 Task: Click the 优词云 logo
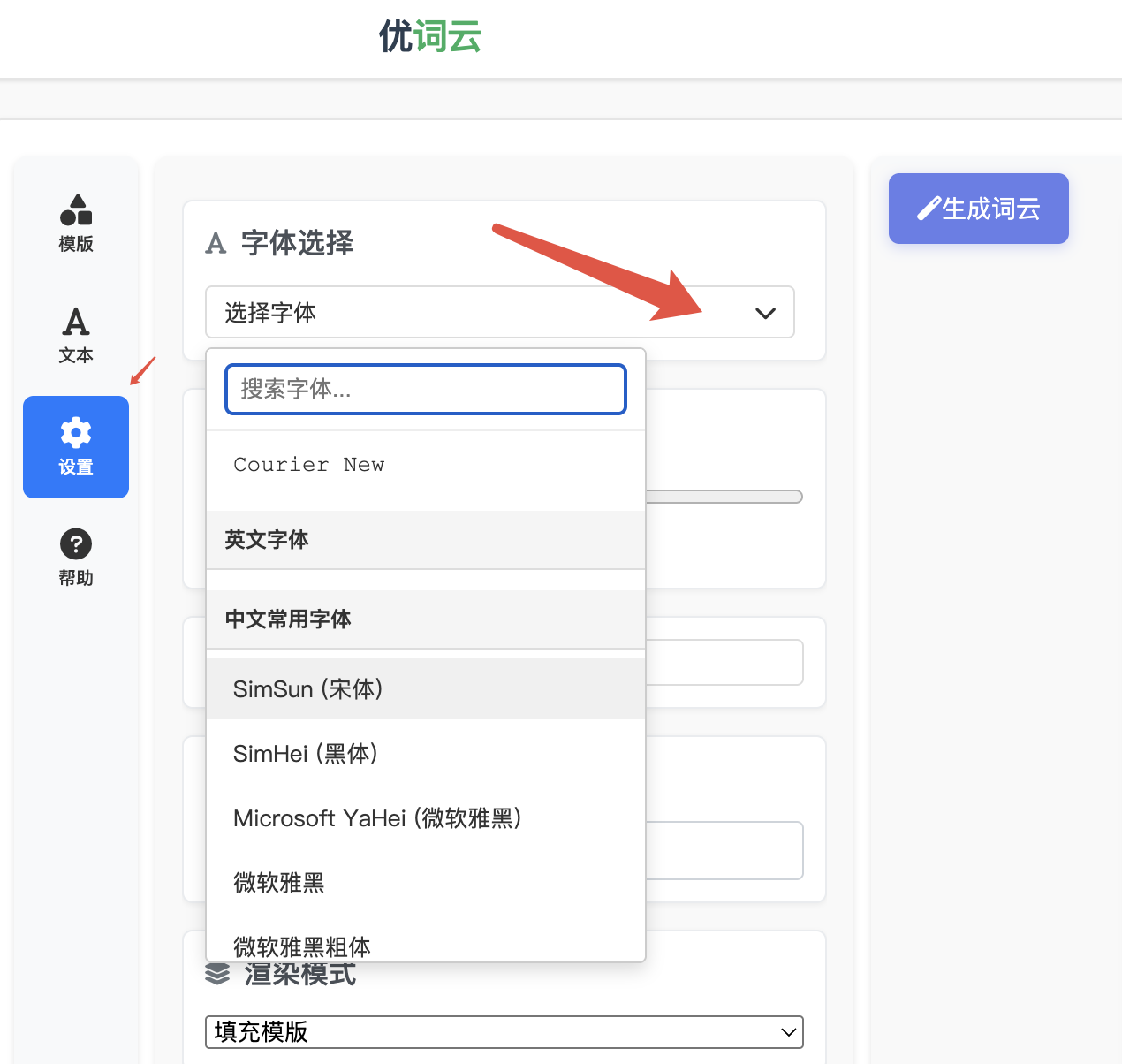point(430,37)
